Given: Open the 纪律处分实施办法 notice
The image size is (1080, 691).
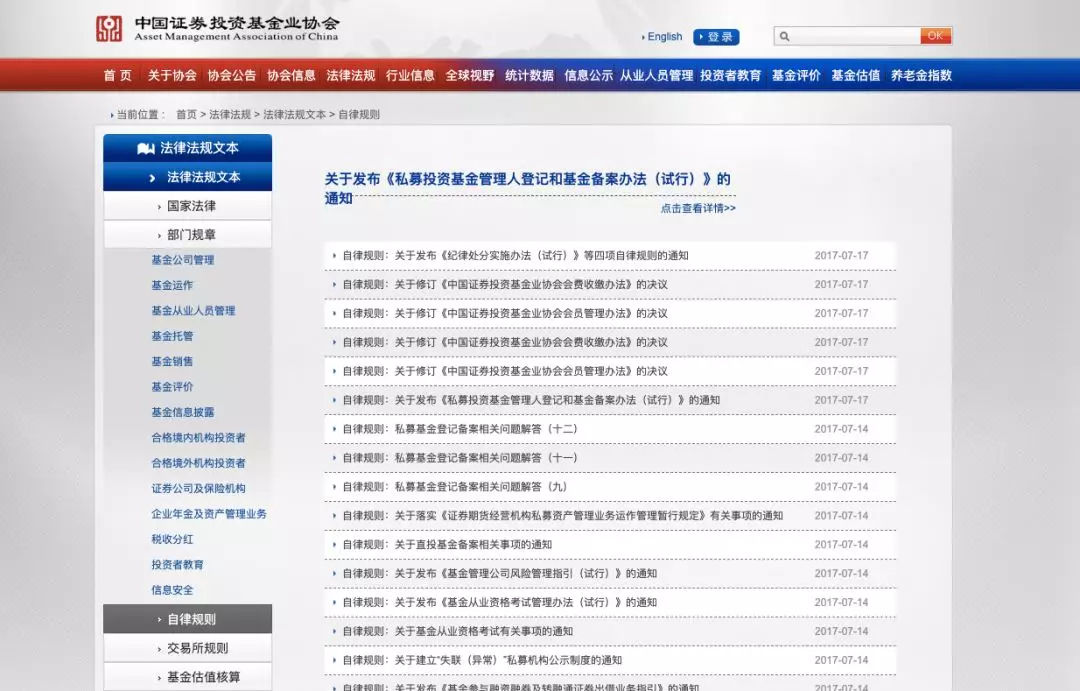Looking at the screenshot, I should click(515, 256).
